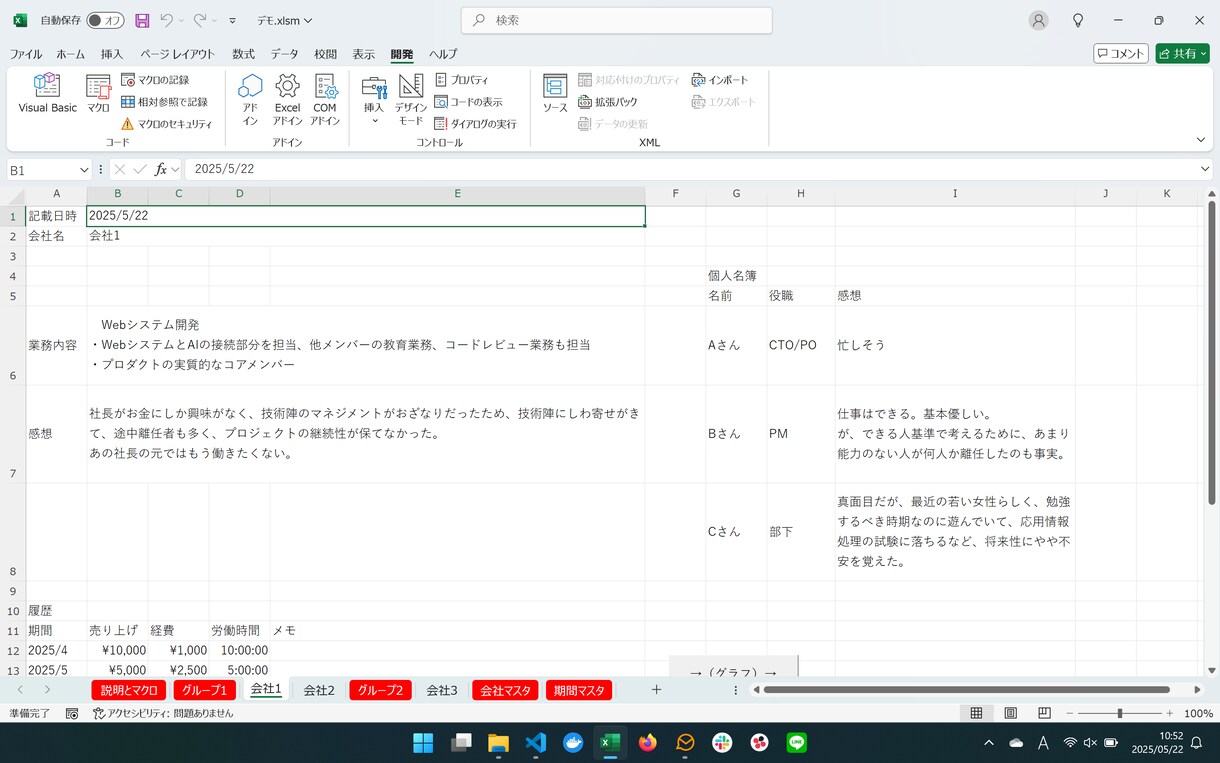Image resolution: width=1220 pixels, height=763 pixels.
Task: Open macro security settings
Action: click(166, 124)
